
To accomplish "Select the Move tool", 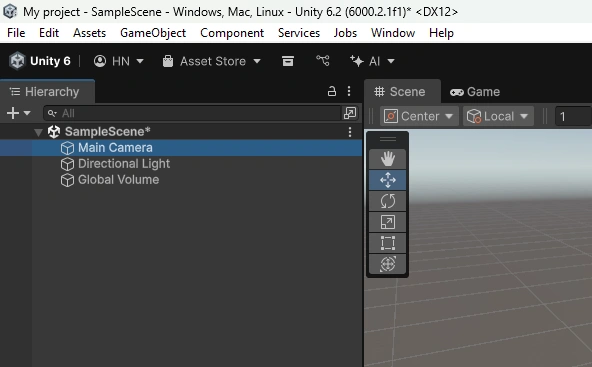I will coord(387,180).
